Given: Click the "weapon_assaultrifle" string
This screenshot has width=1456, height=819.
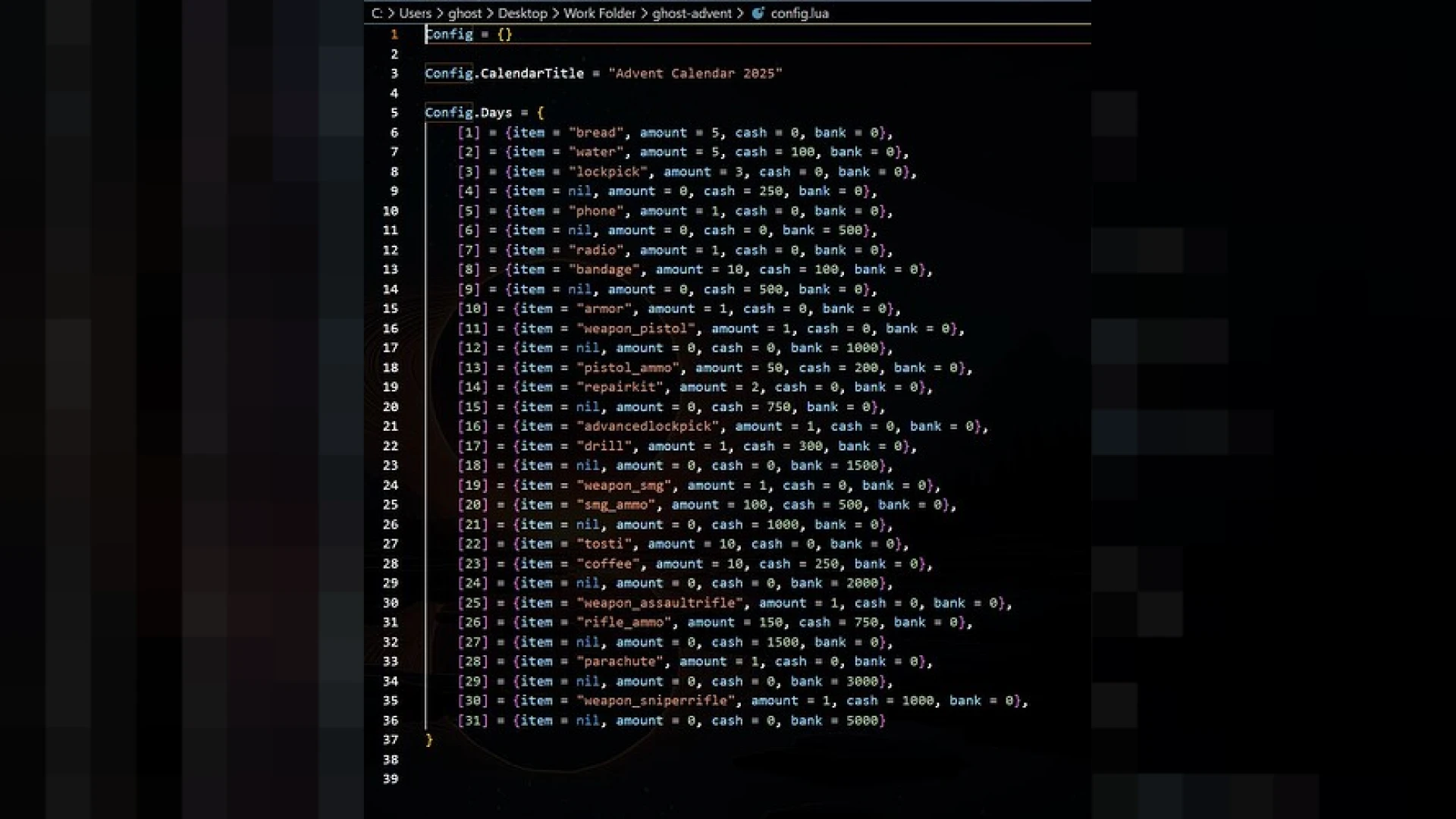Looking at the screenshot, I should click(x=659, y=603).
